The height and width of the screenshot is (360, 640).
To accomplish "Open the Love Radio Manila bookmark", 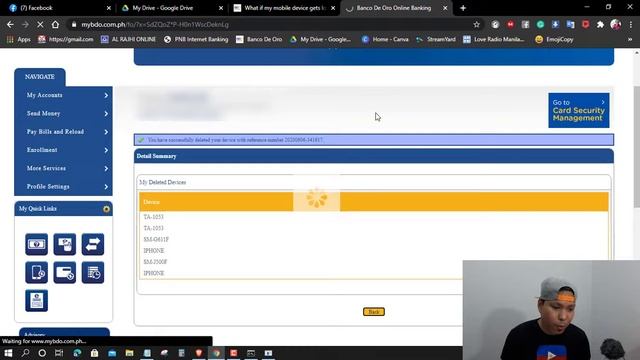I will pyautogui.click(x=494, y=39).
